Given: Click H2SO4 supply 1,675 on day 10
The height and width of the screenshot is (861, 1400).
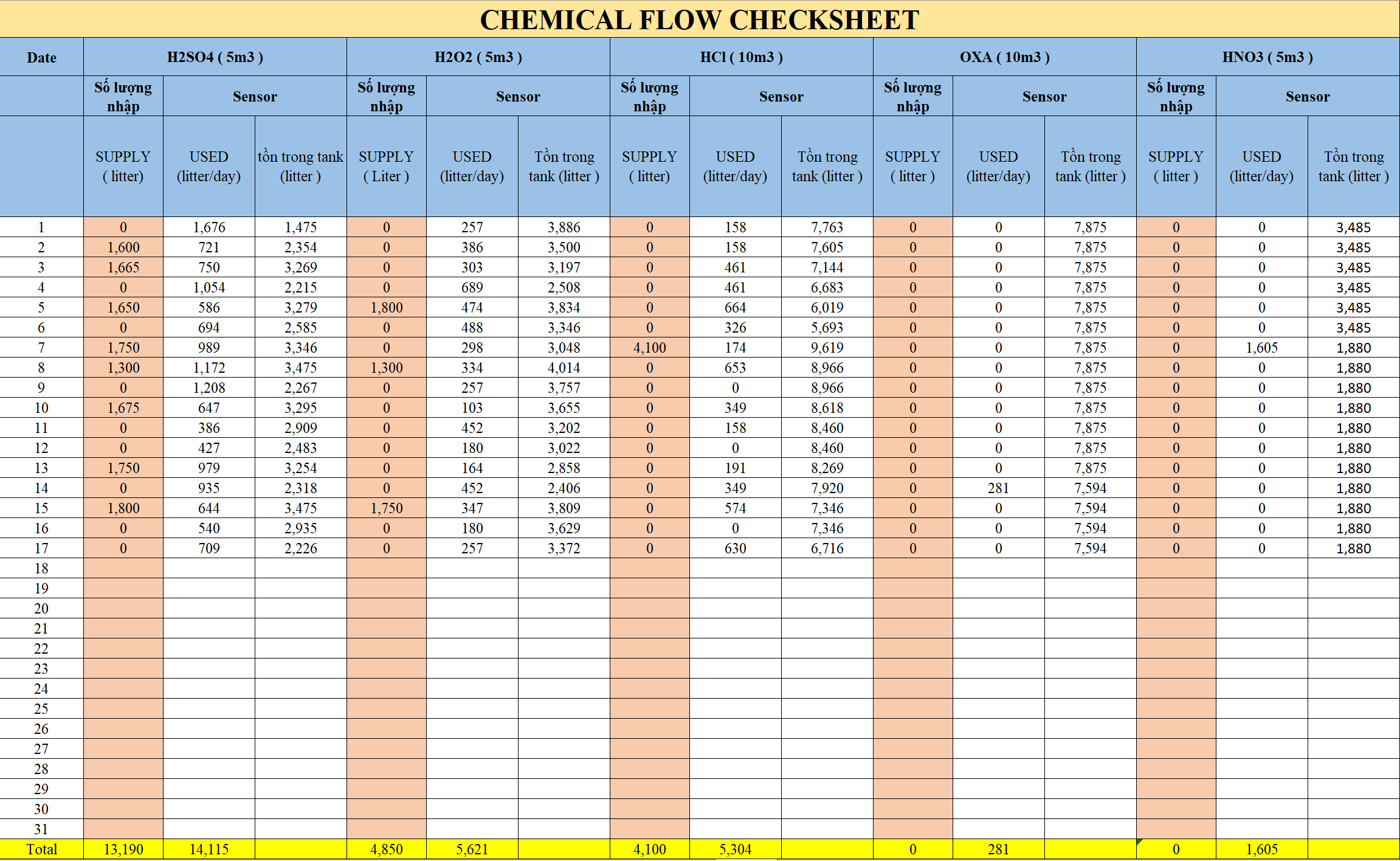Looking at the screenshot, I should [123, 408].
